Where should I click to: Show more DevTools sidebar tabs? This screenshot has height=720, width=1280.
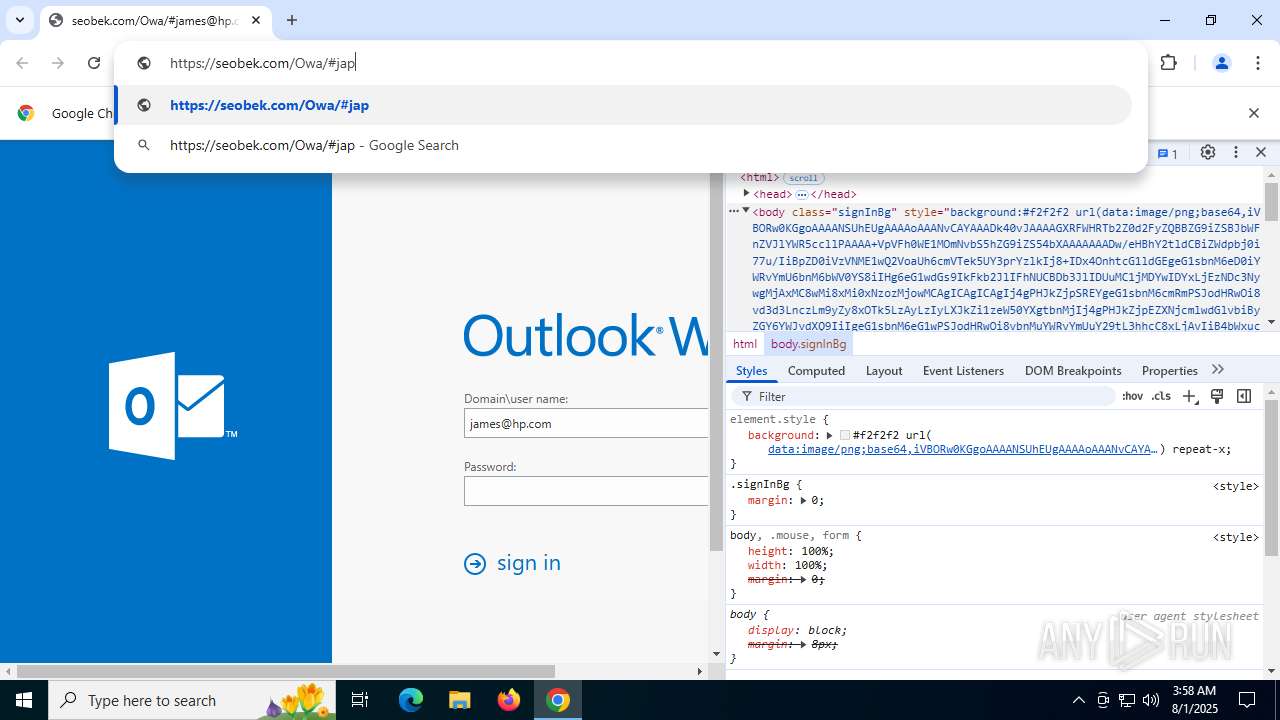pyautogui.click(x=1217, y=370)
